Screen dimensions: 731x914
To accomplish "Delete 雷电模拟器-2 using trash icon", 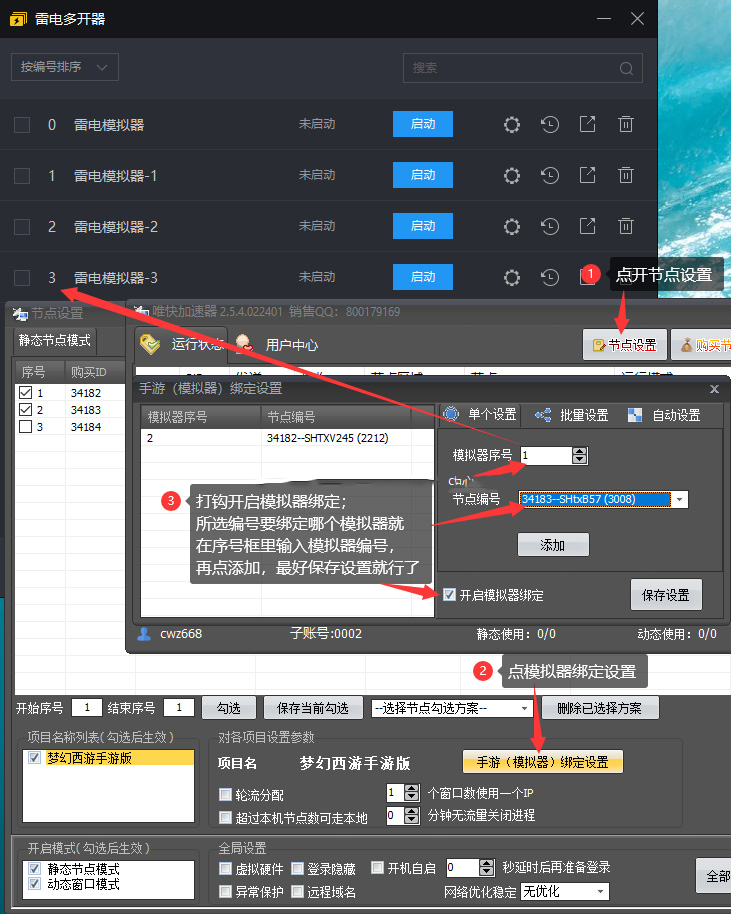I will 625,226.
